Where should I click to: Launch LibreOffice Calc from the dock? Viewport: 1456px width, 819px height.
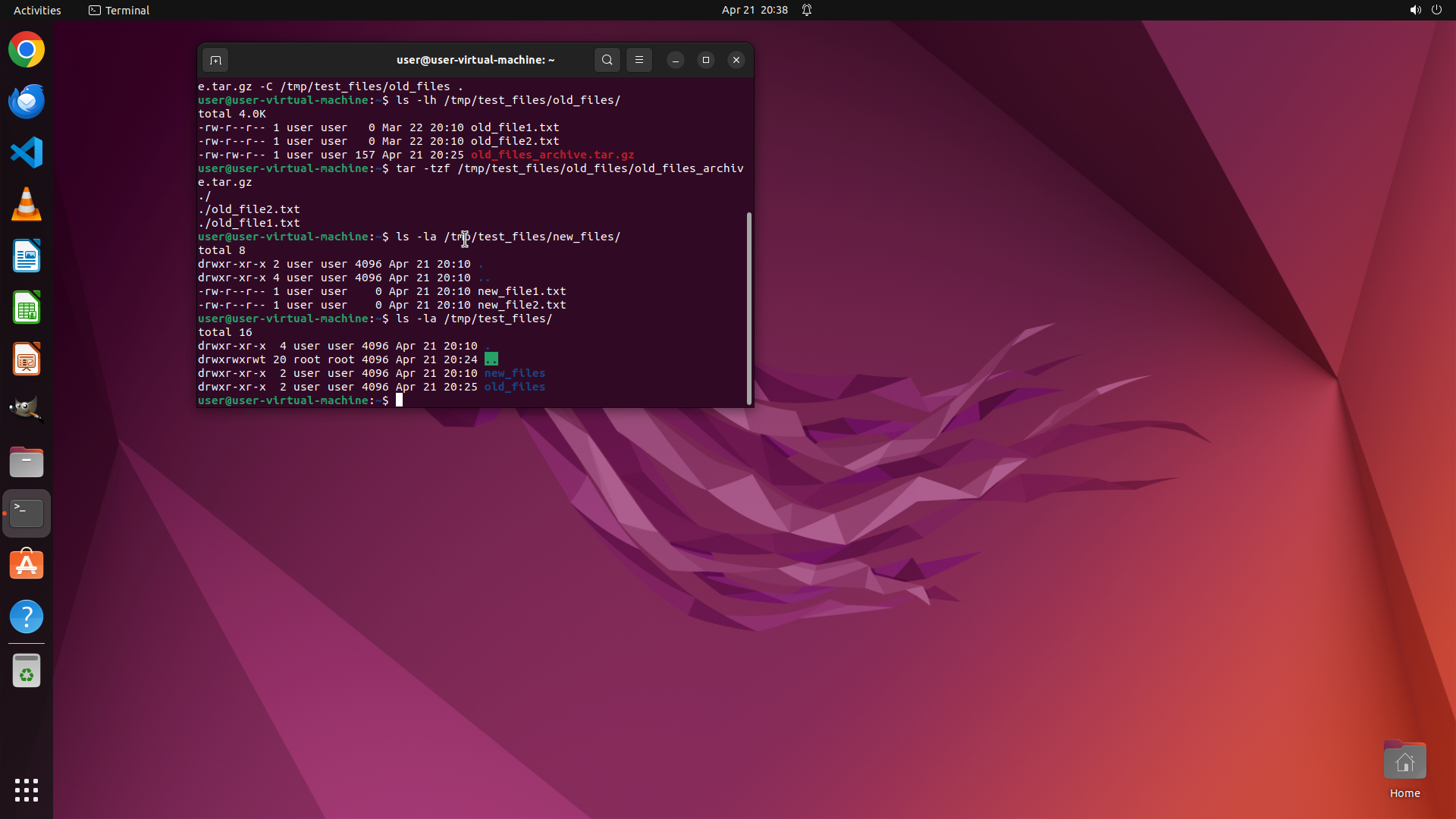tap(27, 308)
